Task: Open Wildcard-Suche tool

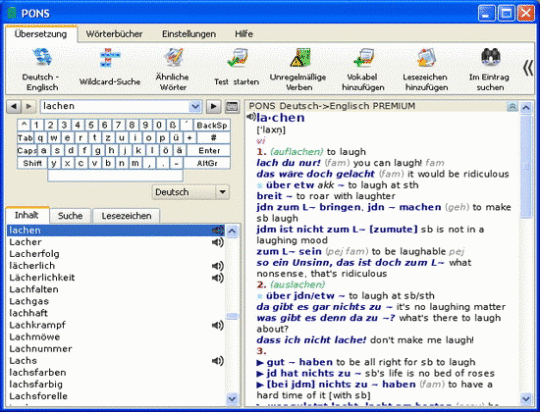Action: pos(110,57)
